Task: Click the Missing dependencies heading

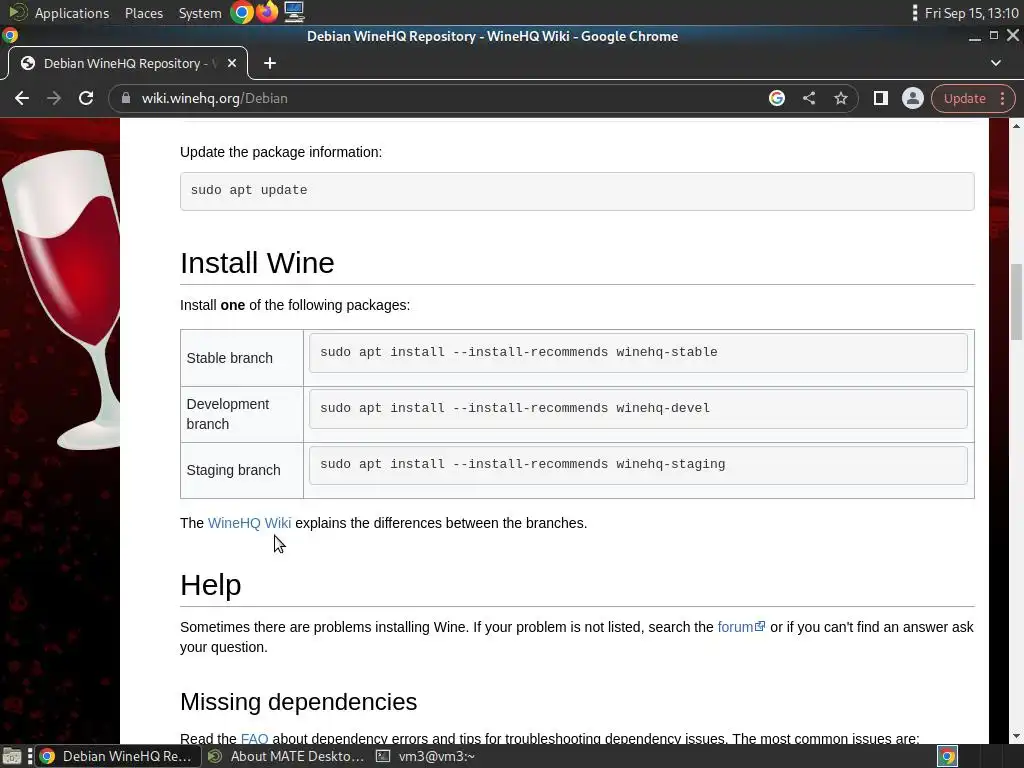Action: click(298, 702)
